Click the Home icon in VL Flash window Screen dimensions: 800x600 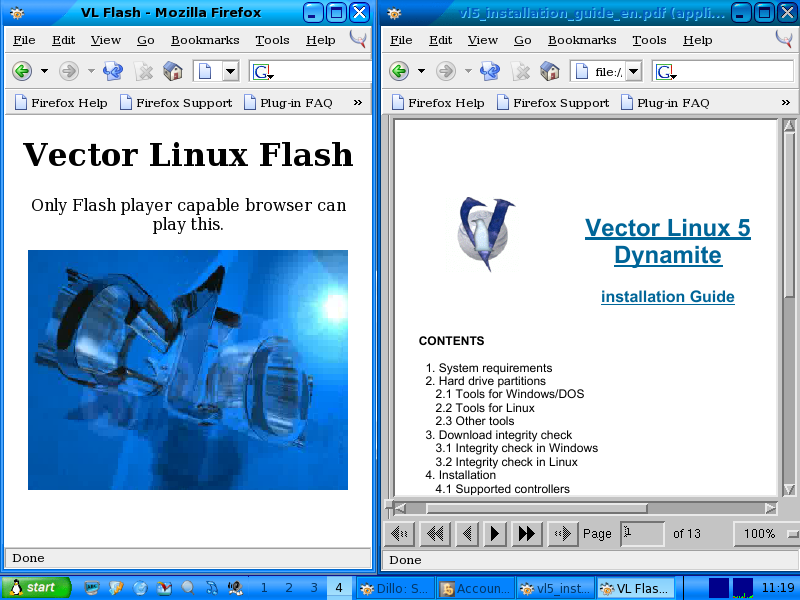[x=172, y=71]
